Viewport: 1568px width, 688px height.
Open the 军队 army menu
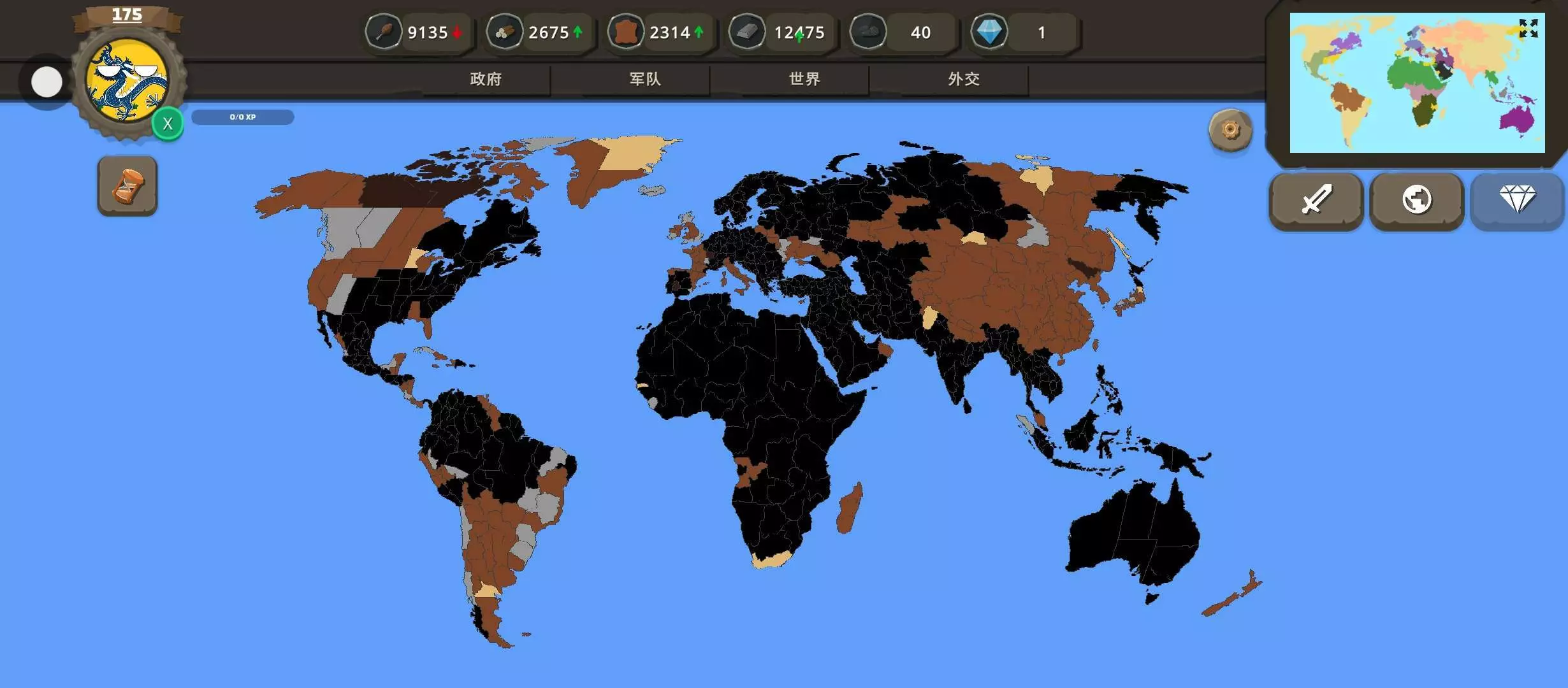tap(645, 79)
